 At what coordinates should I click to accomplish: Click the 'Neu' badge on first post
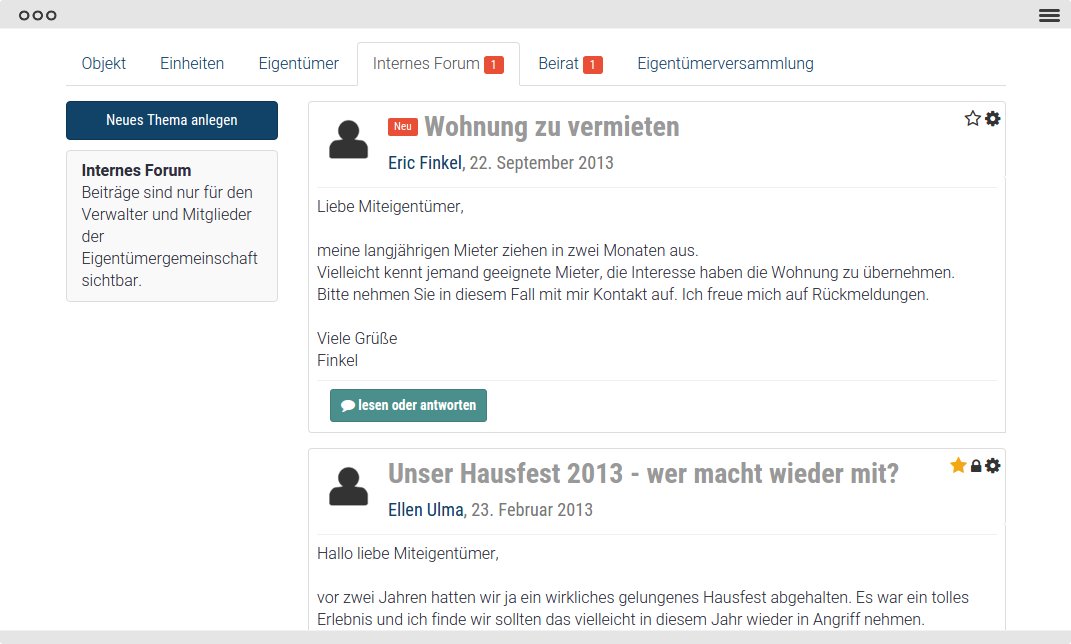pyautogui.click(x=402, y=127)
